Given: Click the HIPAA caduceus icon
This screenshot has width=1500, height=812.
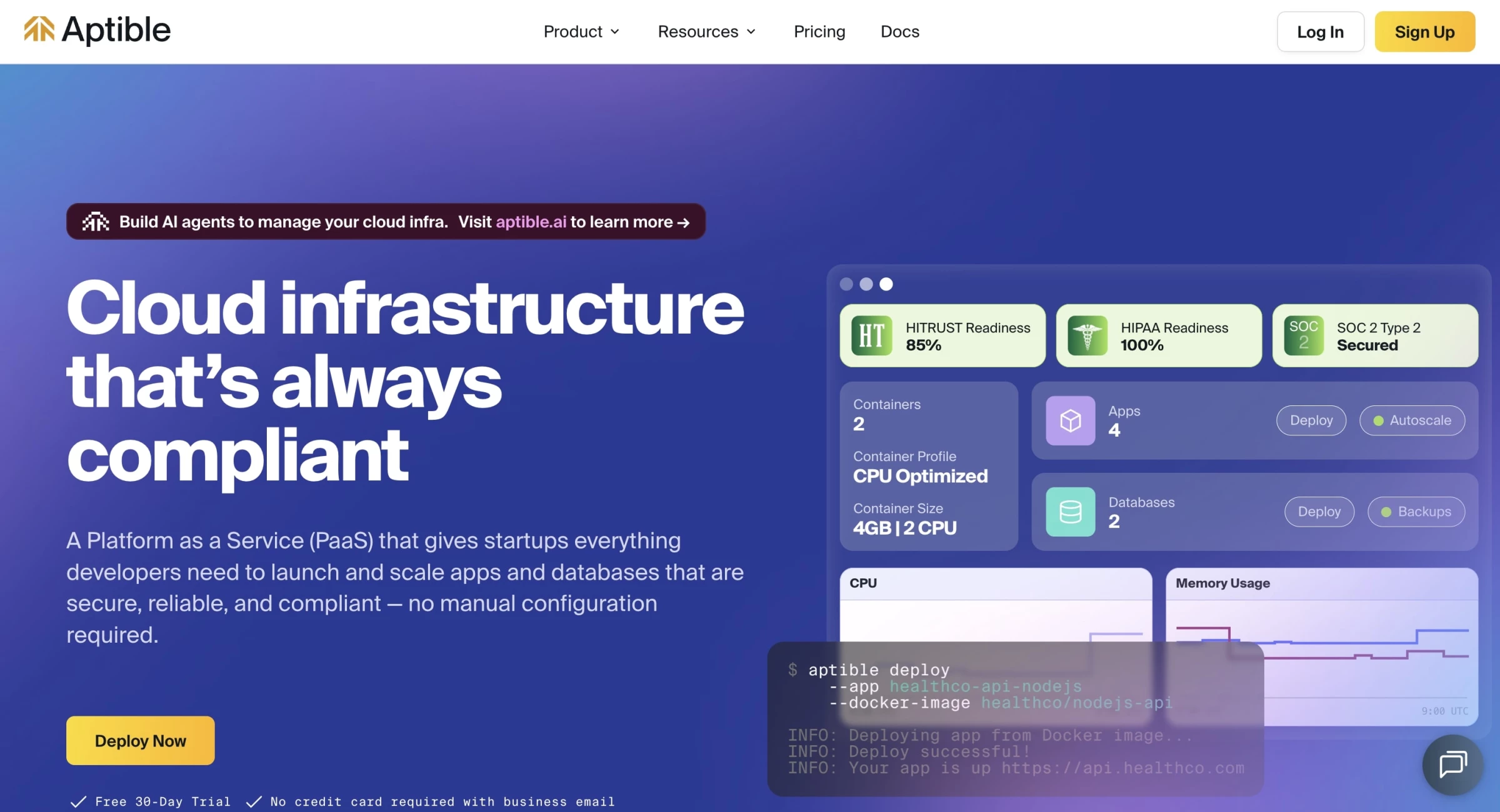Looking at the screenshot, I should [x=1087, y=335].
